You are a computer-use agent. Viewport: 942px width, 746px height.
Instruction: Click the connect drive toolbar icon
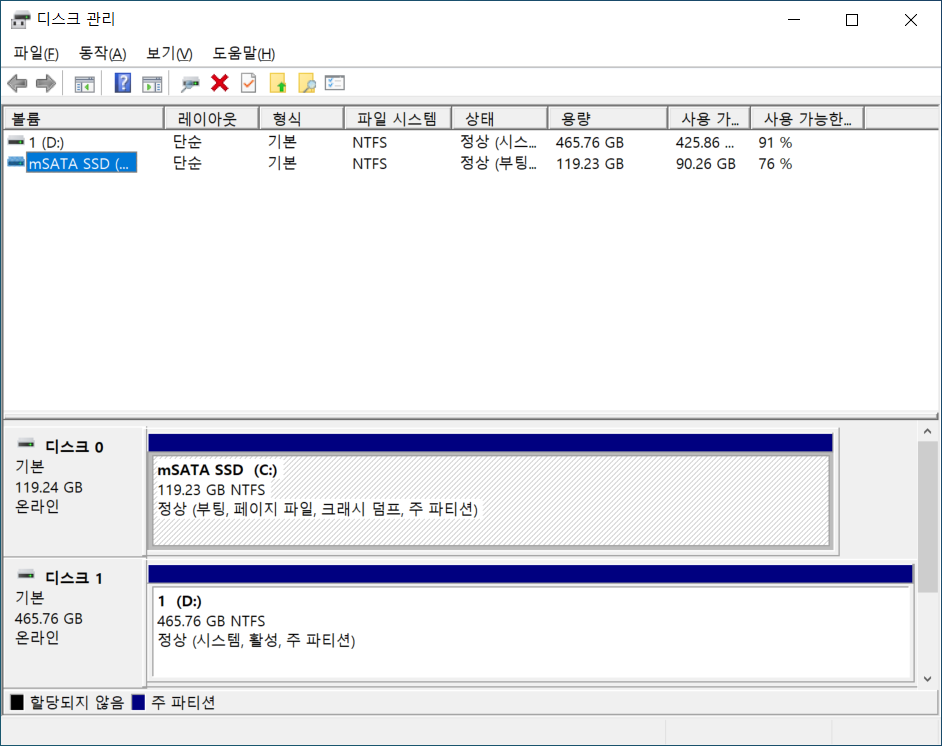[190, 83]
